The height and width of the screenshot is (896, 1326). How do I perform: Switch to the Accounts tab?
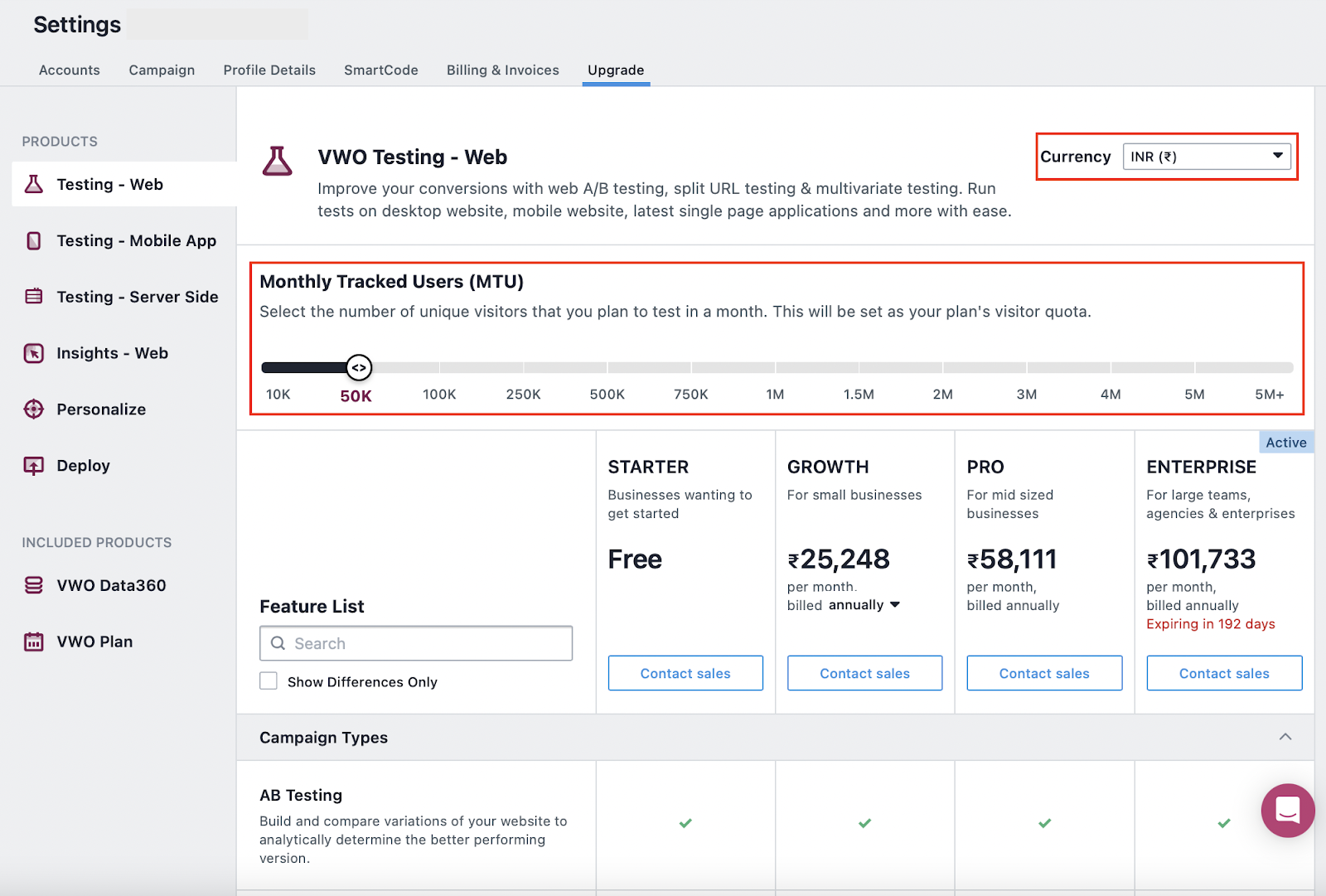tap(70, 70)
